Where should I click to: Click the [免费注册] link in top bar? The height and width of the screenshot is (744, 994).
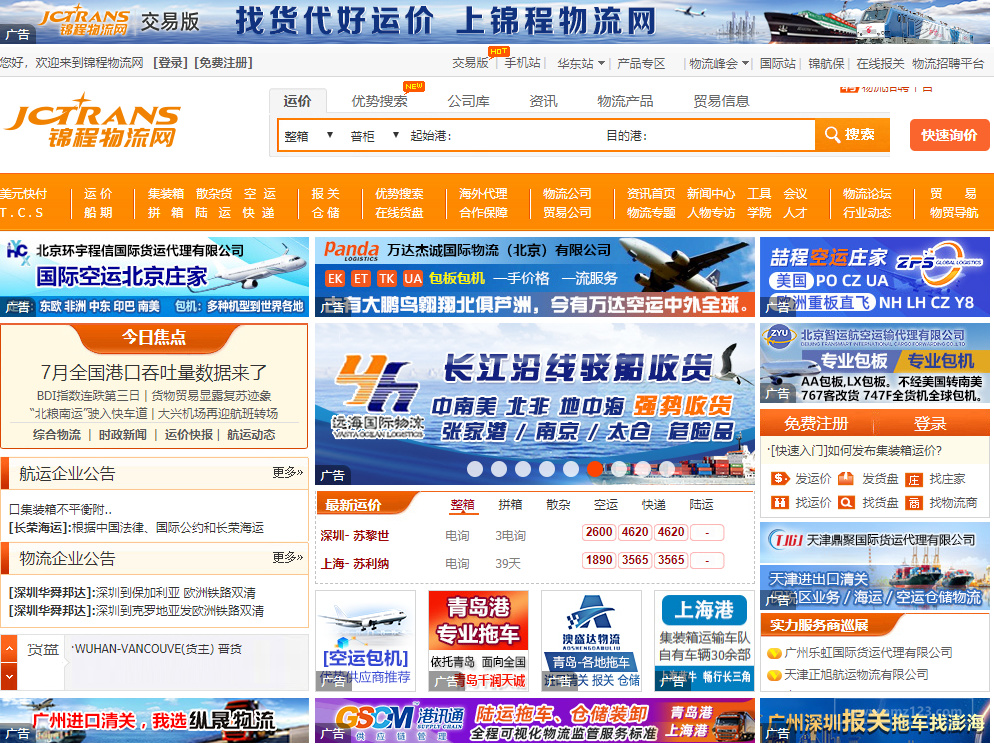pyautogui.click(x=223, y=63)
